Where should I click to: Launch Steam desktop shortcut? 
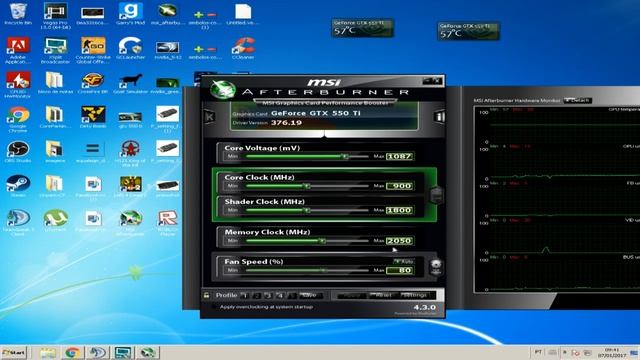18,186
